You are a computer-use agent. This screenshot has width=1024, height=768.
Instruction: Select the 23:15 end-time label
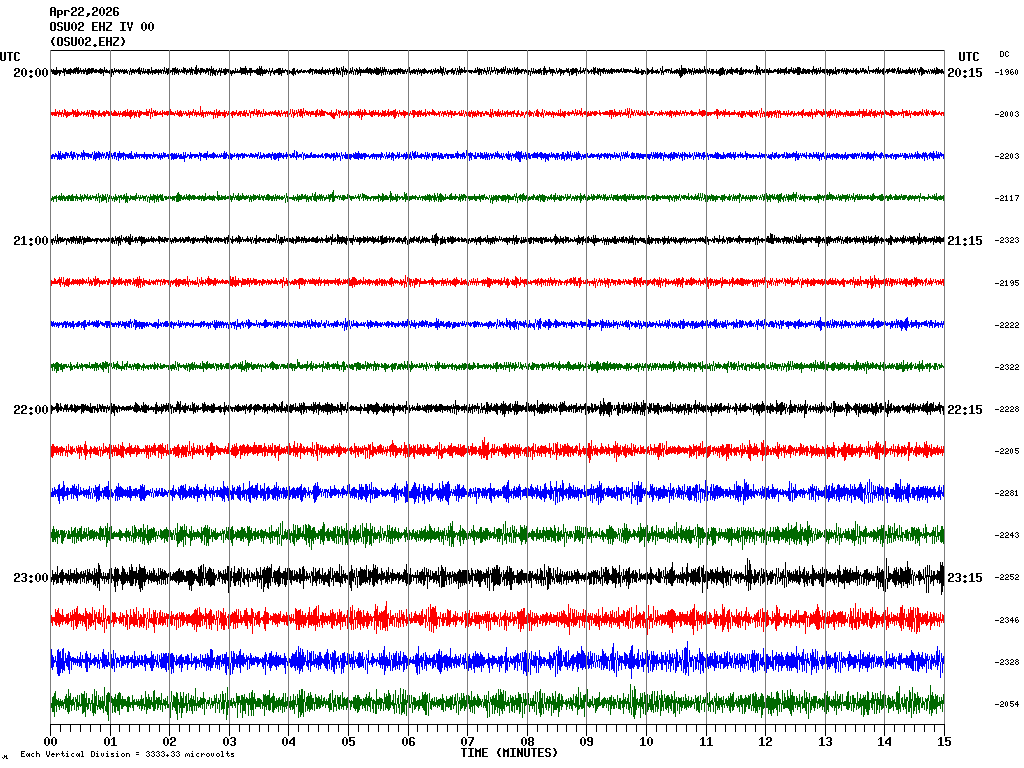[965, 578]
